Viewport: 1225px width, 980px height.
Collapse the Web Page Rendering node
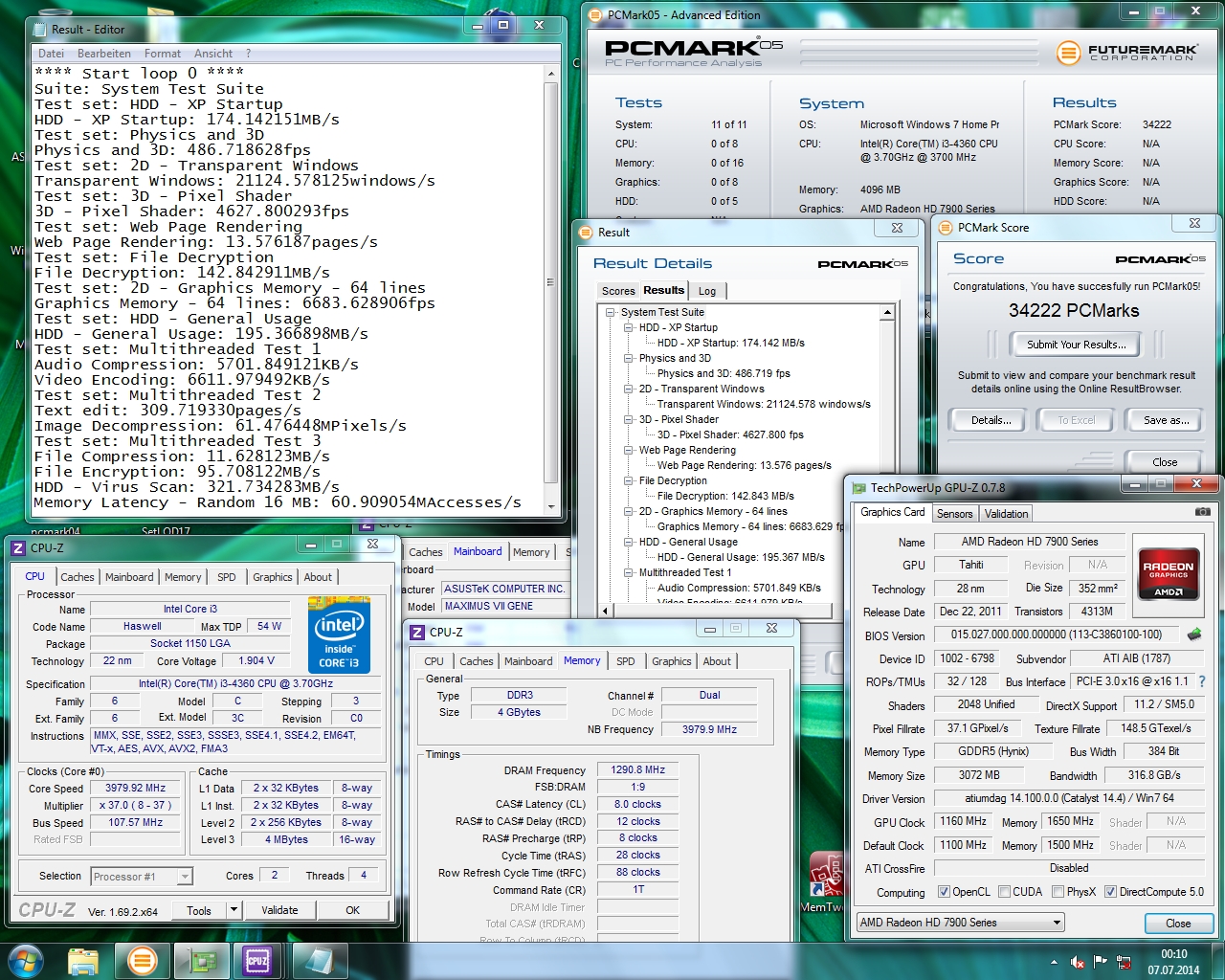click(x=629, y=450)
